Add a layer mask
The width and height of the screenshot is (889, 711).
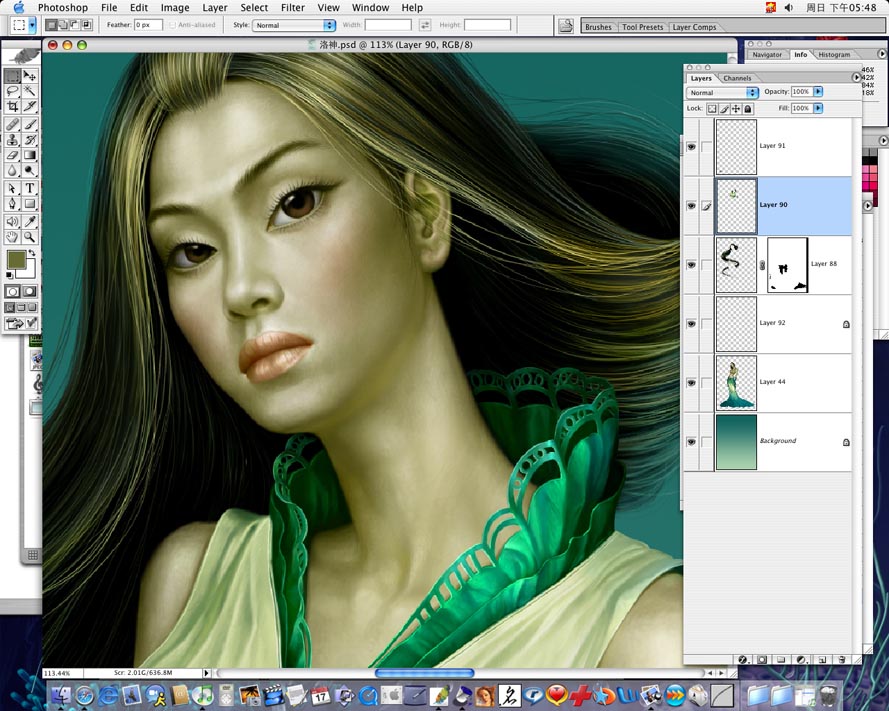[762, 659]
